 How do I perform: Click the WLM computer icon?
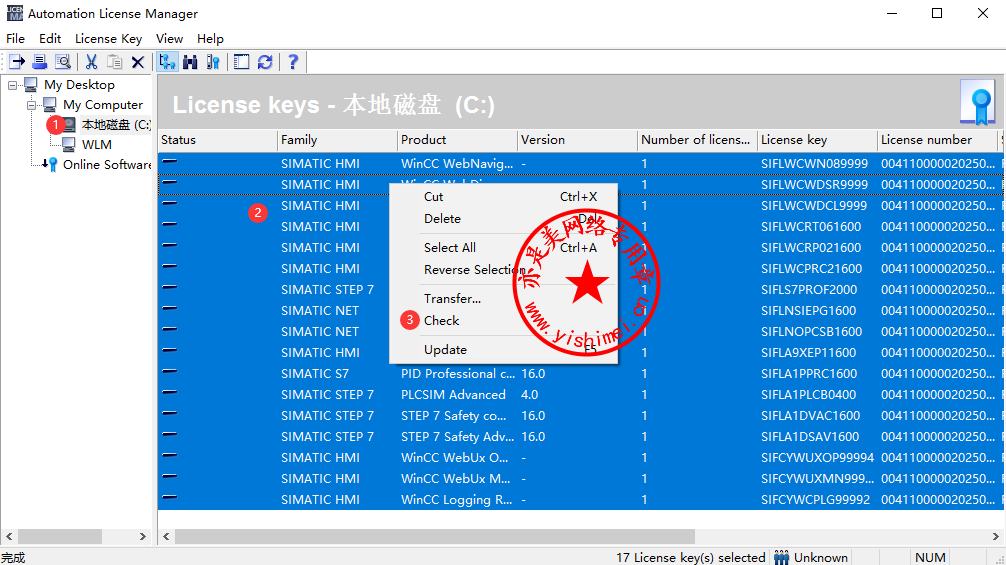pyautogui.click(x=68, y=144)
